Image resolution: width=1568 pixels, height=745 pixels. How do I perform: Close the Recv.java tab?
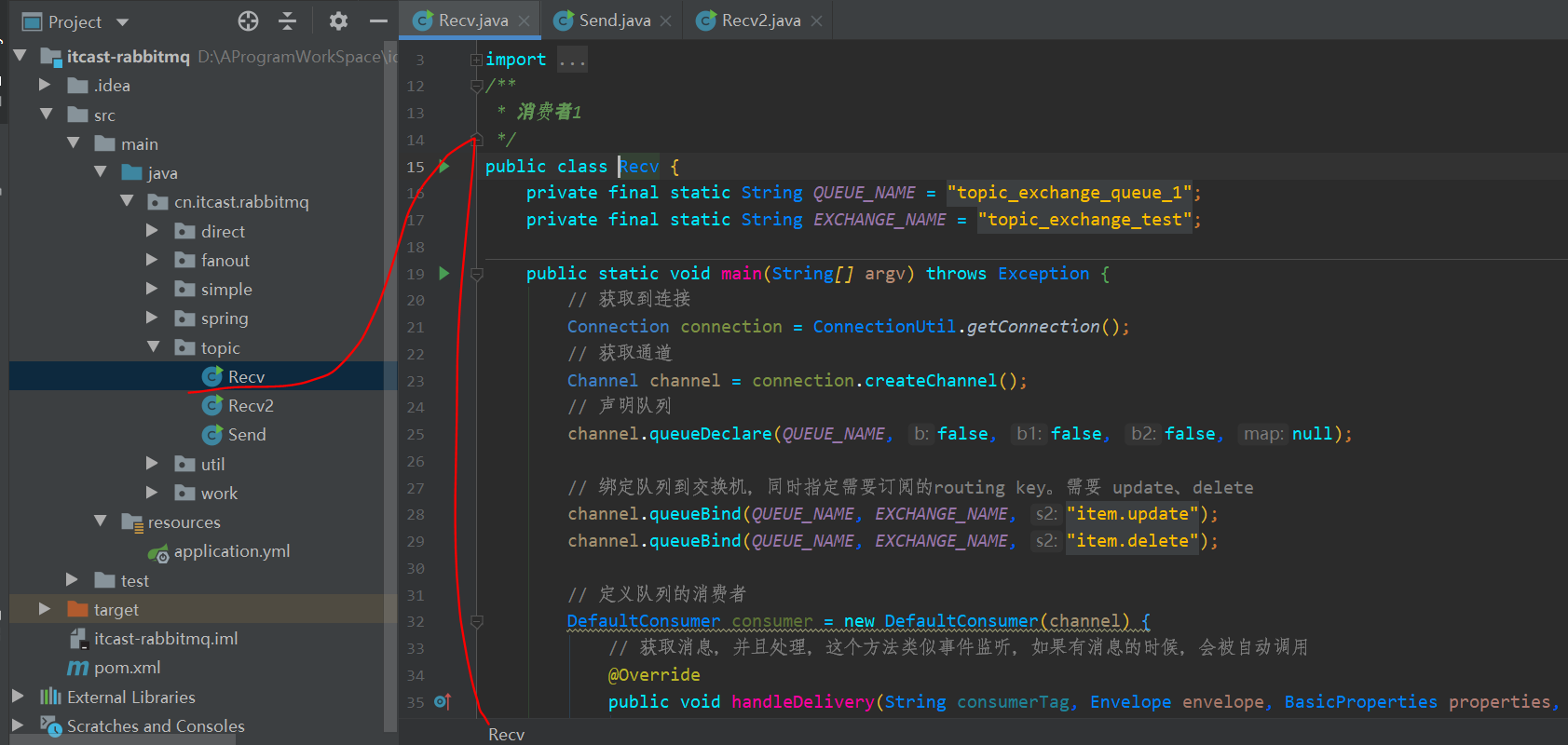[525, 20]
